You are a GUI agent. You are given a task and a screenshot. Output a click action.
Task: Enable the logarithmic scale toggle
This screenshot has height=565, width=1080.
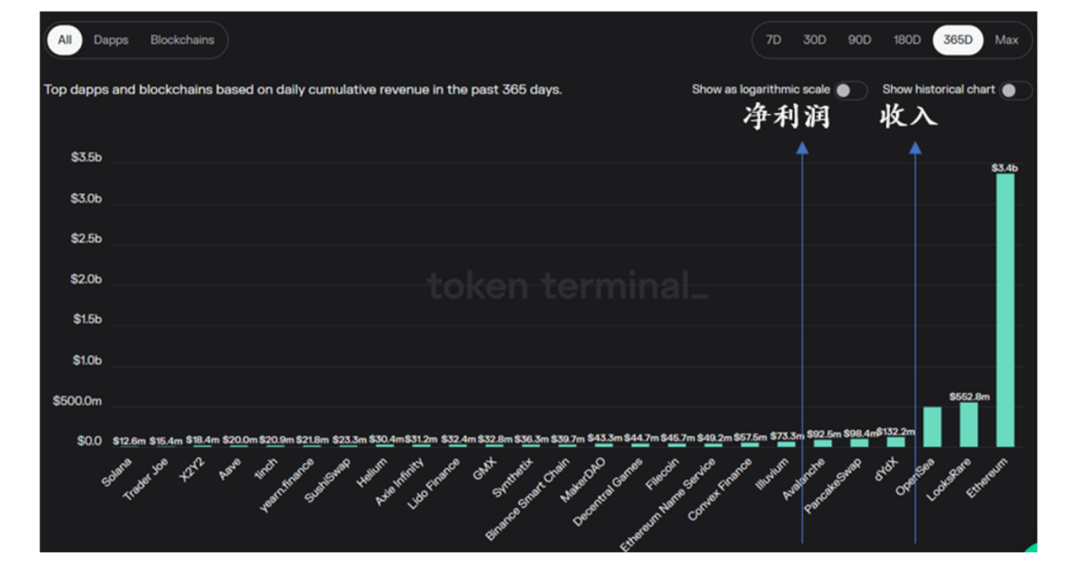point(851,90)
